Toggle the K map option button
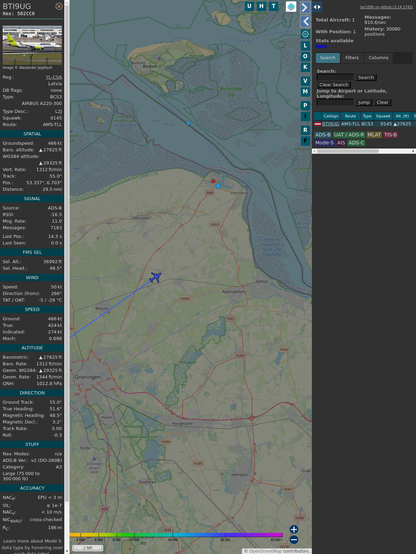Screen dimensions: 416x554 point(305,67)
